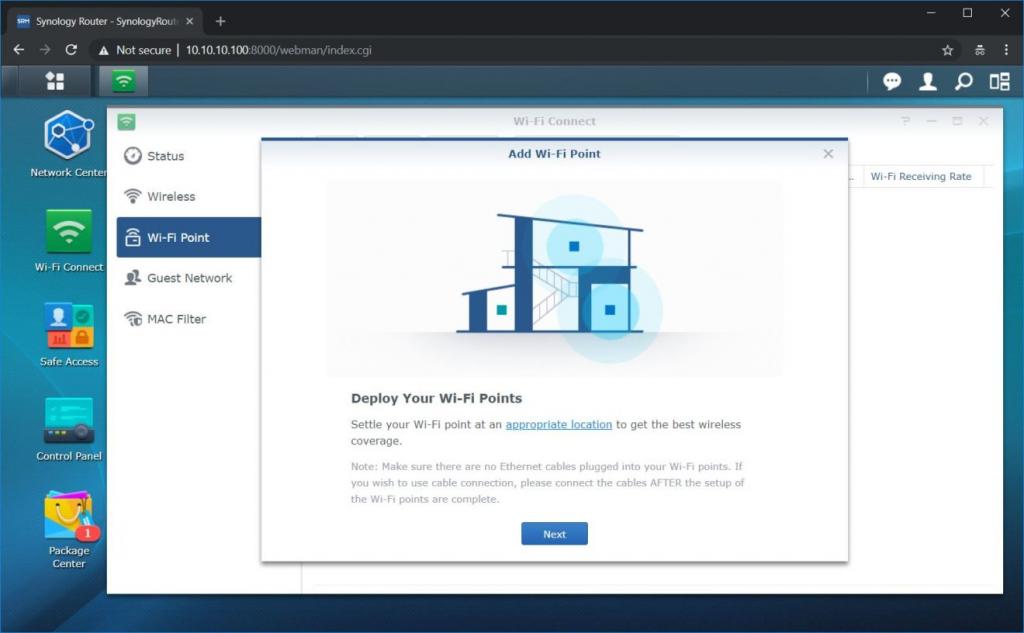Viewport: 1024px width, 633px height.
Task: Click the Next button
Action: tap(554, 534)
